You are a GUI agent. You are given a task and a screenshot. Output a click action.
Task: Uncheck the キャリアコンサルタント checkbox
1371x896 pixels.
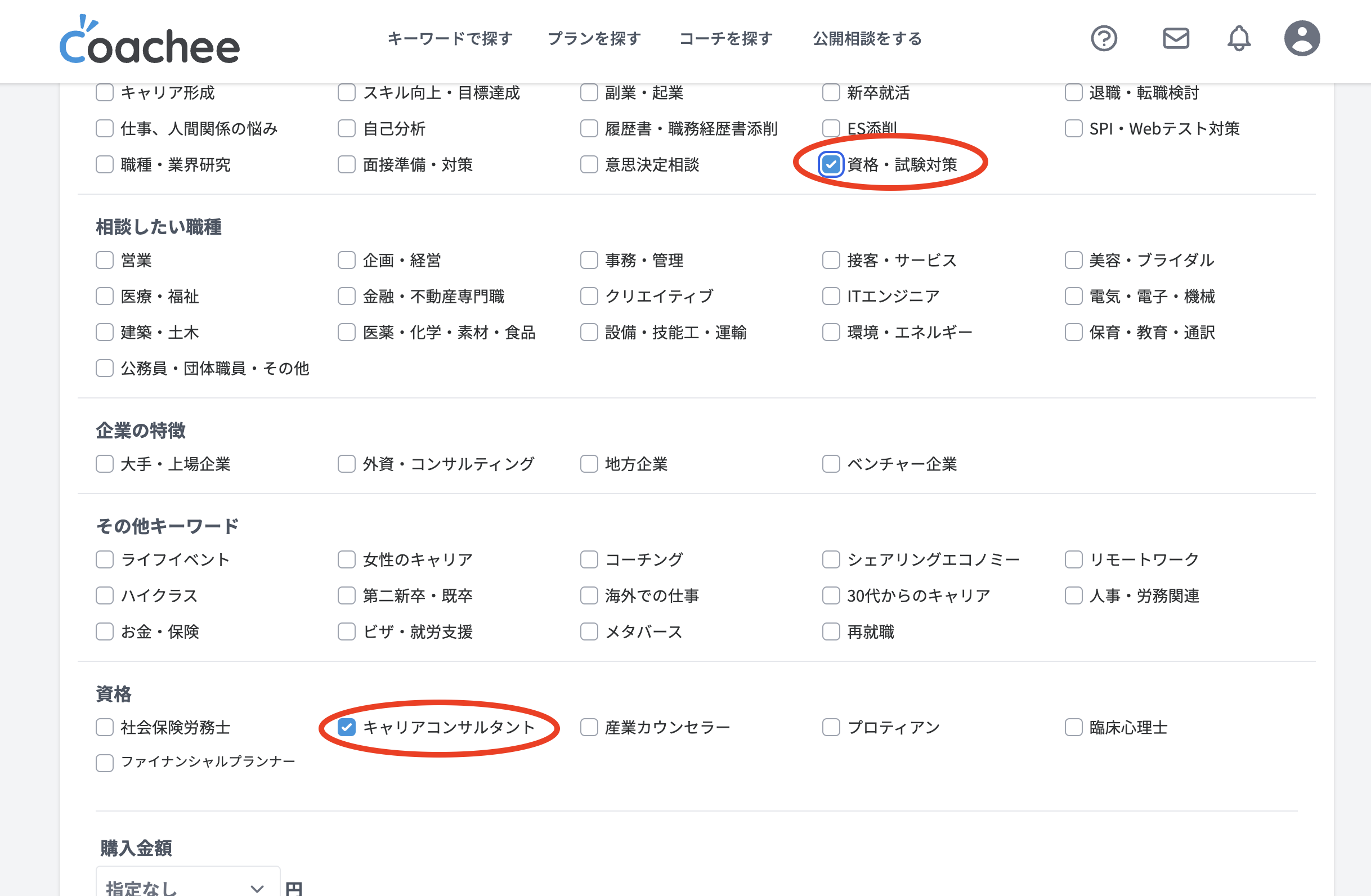pos(346,727)
